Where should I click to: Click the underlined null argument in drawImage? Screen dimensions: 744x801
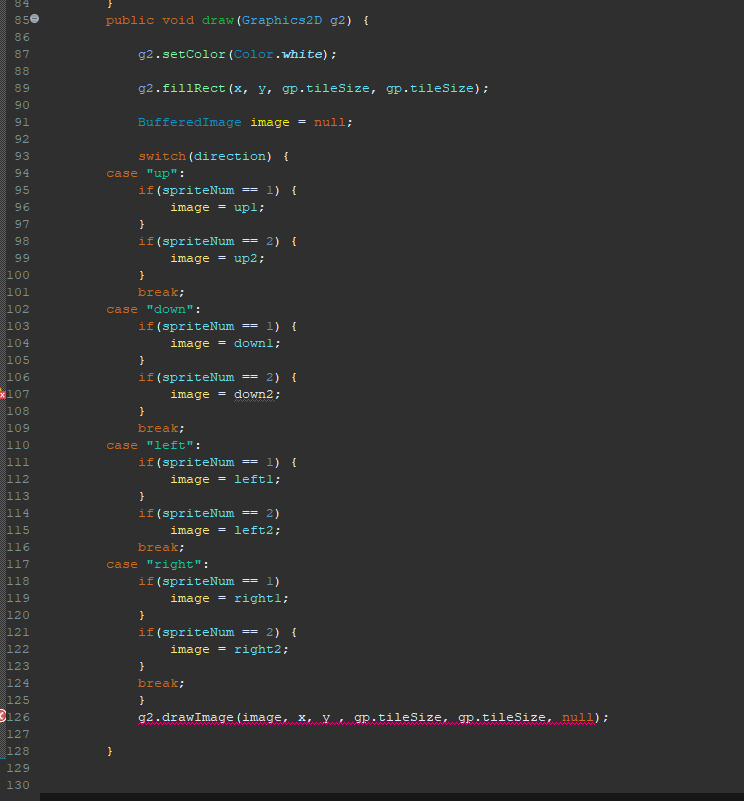(x=577, y=717)
